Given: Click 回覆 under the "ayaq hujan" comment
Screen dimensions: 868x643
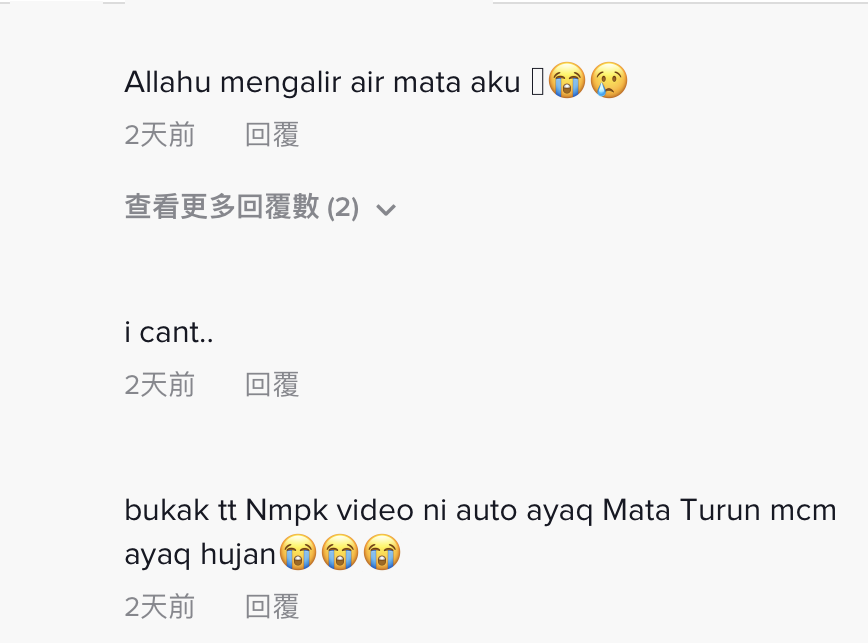Looking at the screenshot, I should (x=272, y=606).
